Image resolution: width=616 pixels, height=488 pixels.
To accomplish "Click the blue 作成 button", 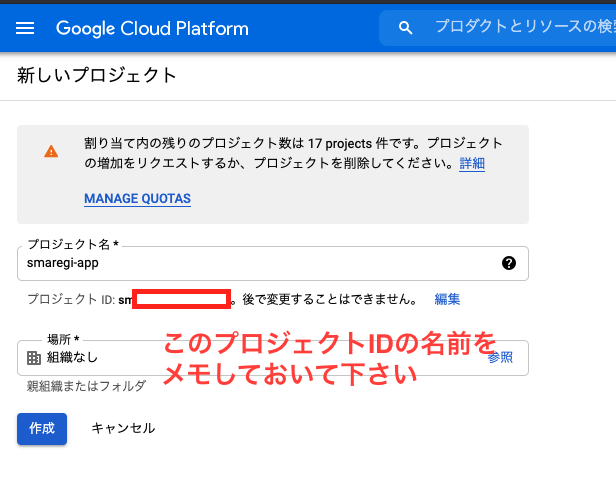I will (42, 429).
